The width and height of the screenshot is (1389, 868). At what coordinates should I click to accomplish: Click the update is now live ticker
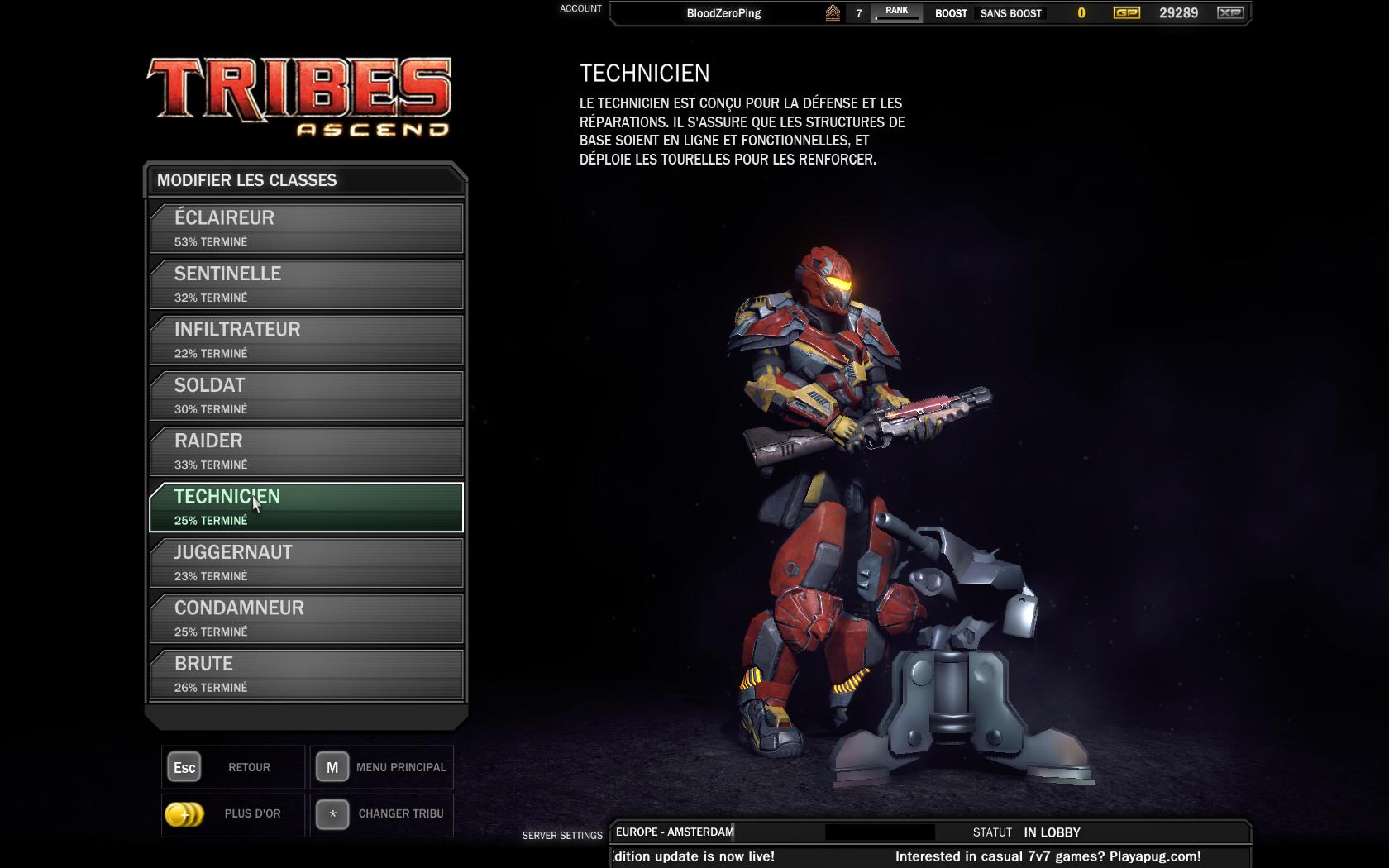694,856
